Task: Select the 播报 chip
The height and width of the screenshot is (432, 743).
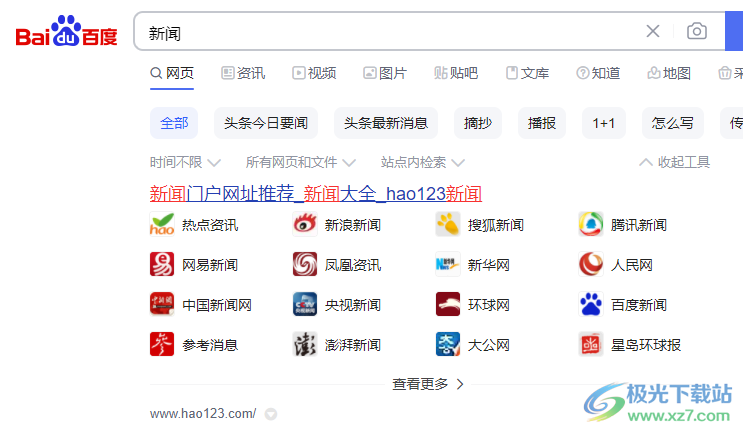Action: [542, 123]
